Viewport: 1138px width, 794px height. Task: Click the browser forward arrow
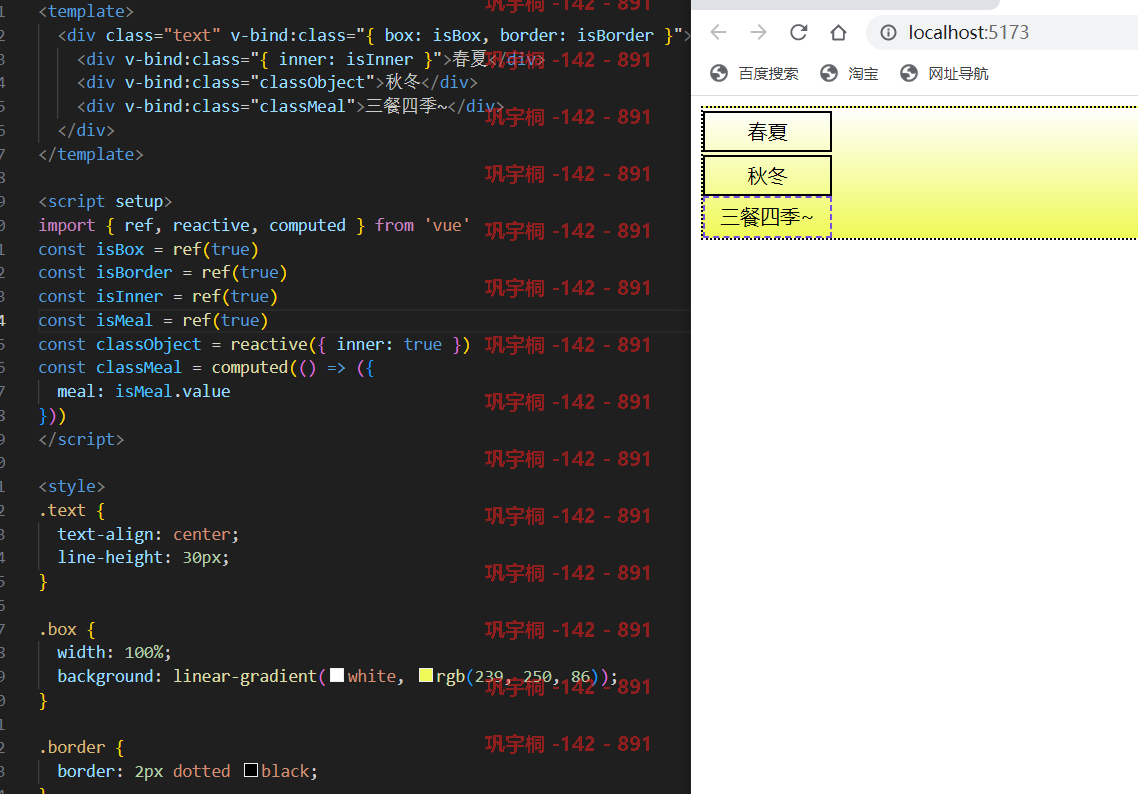point(758,32)
